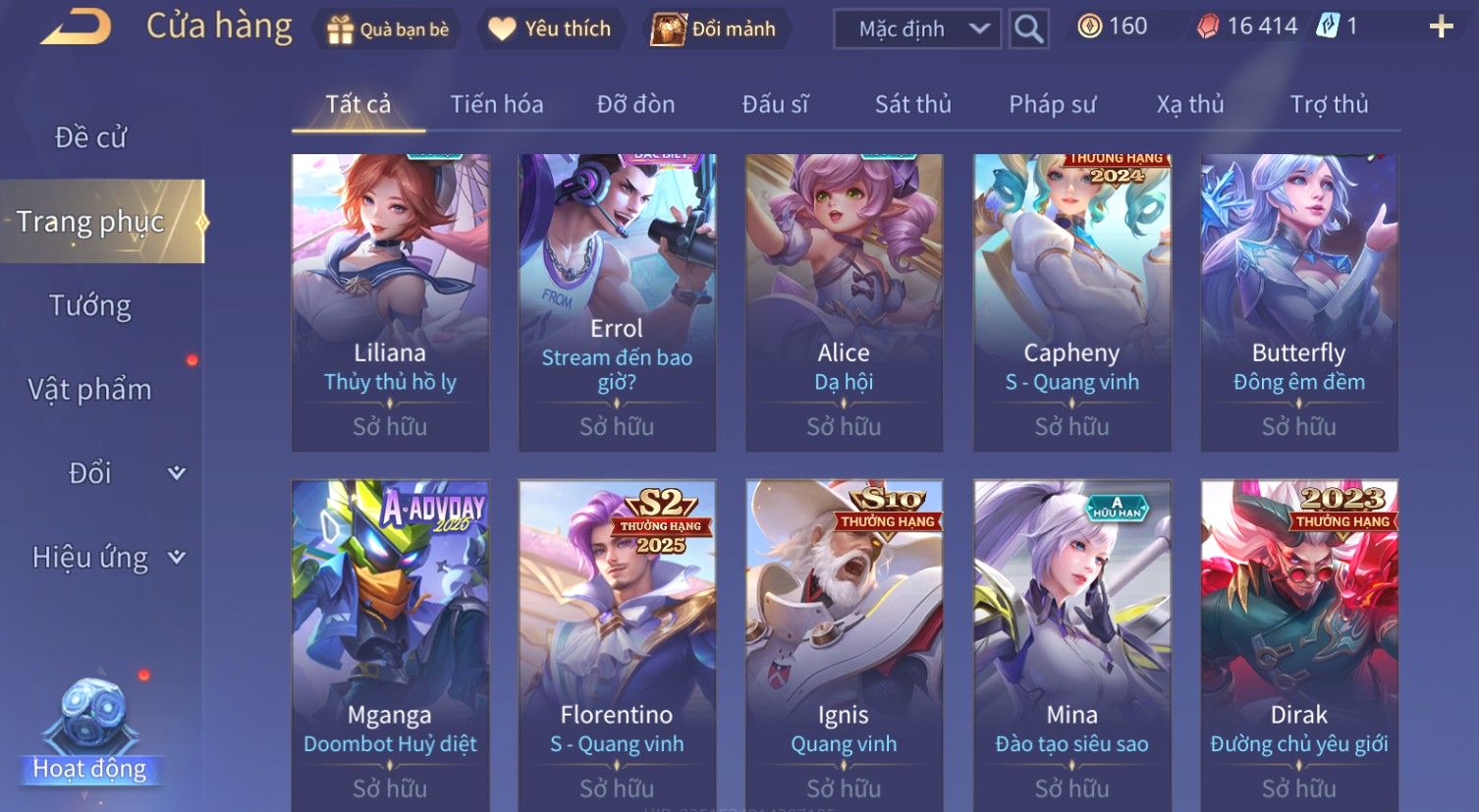Select Tướng in the sidebar

90,305
